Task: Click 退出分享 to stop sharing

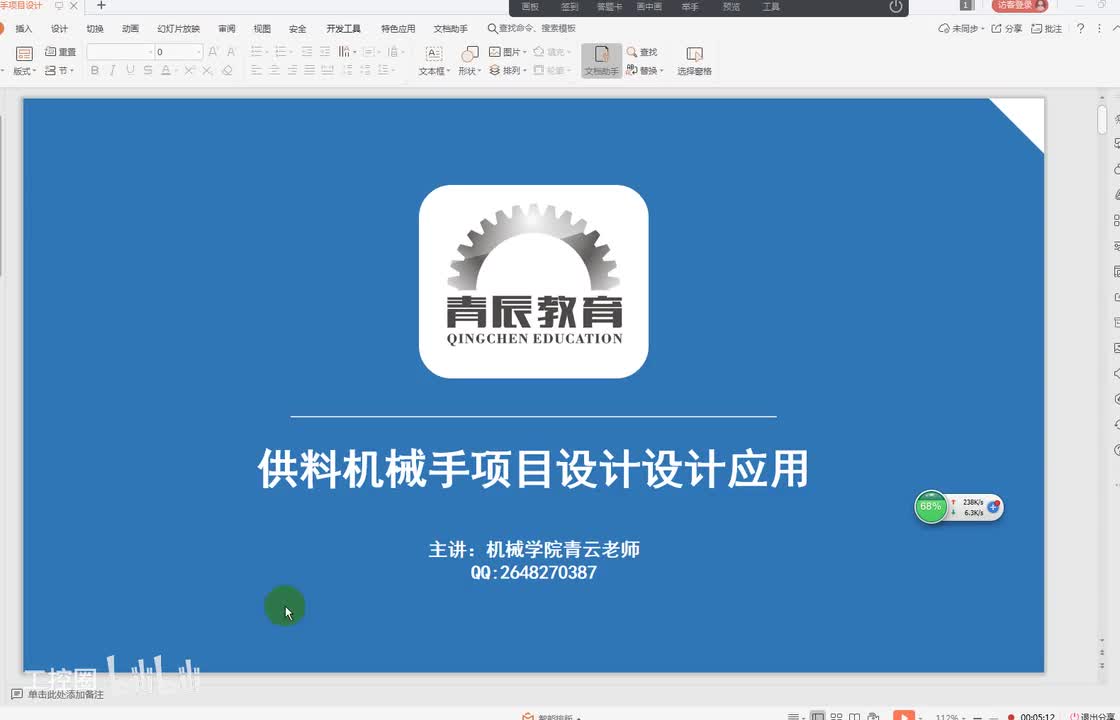Action: (1094, 716)
